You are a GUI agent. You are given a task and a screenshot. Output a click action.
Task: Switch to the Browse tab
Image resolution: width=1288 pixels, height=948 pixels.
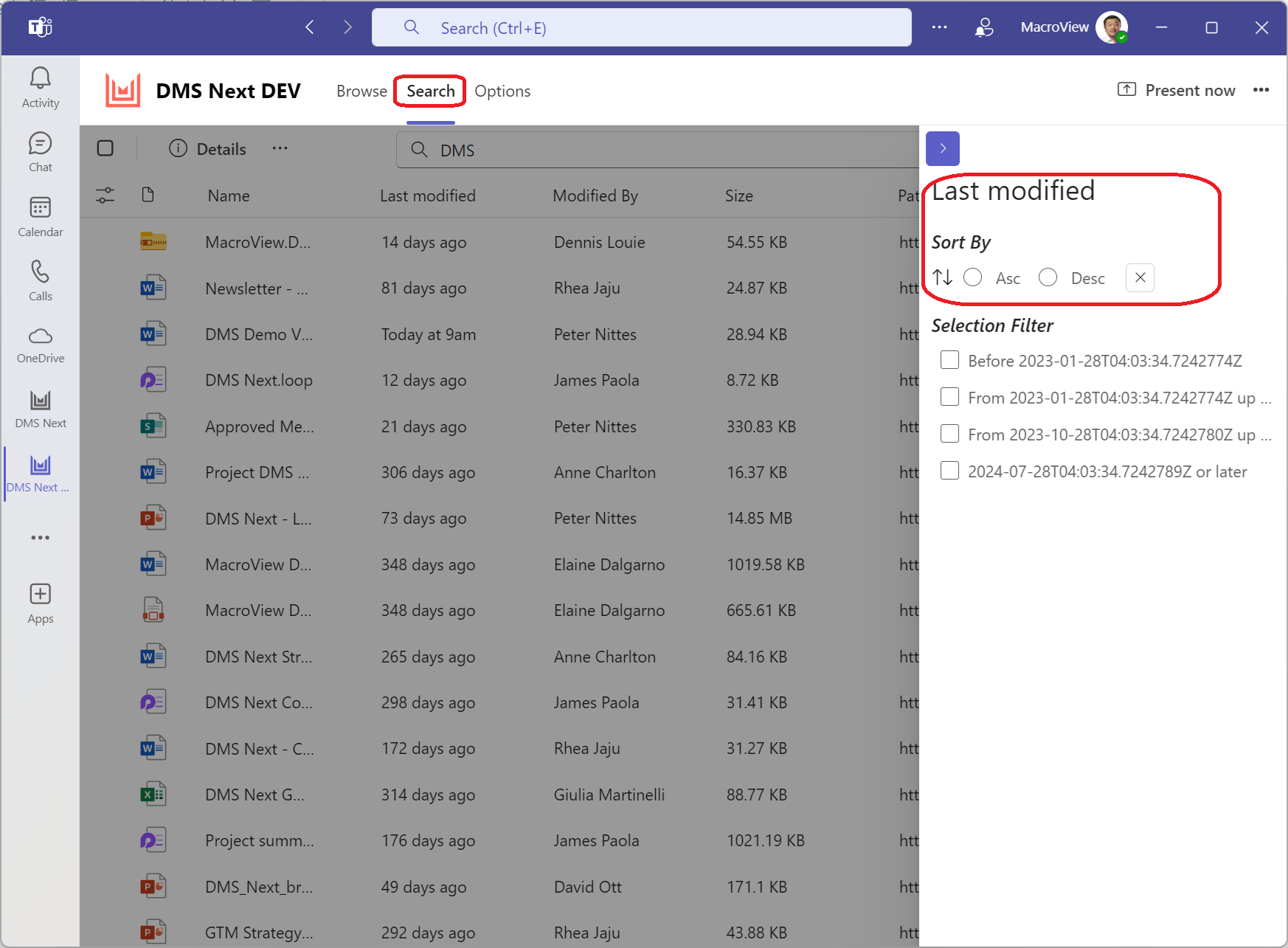pos(361,91)
